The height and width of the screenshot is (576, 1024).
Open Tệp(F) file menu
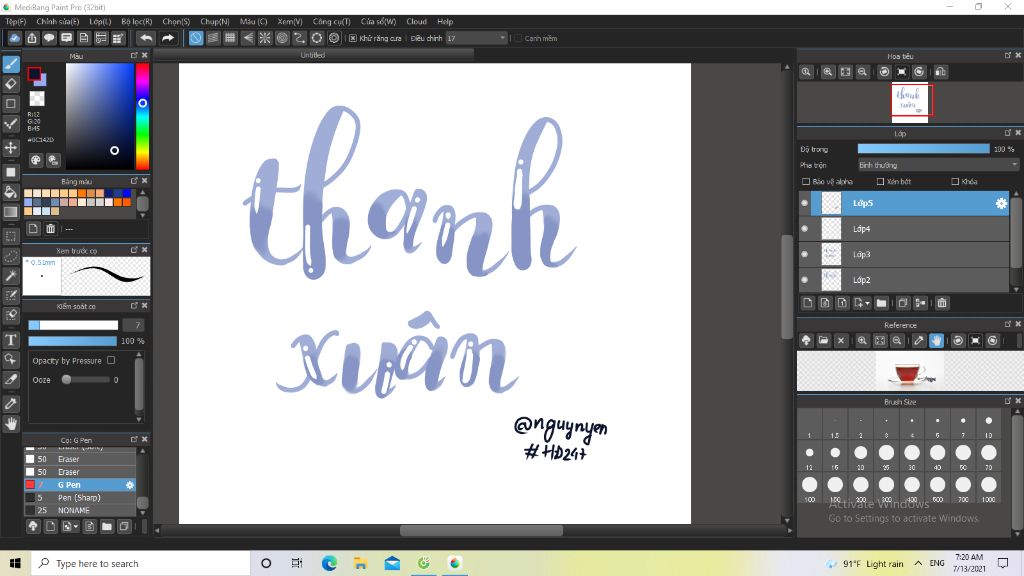[x=16, y=22]
